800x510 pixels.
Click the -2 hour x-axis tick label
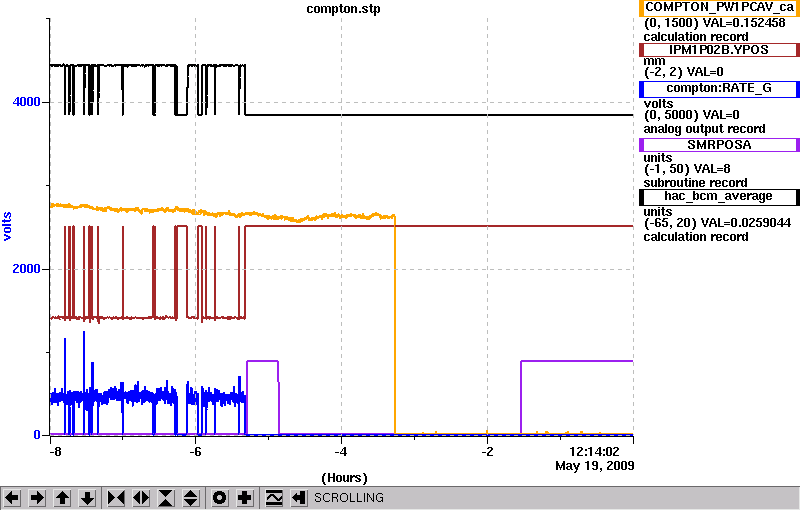pos(487,452)
